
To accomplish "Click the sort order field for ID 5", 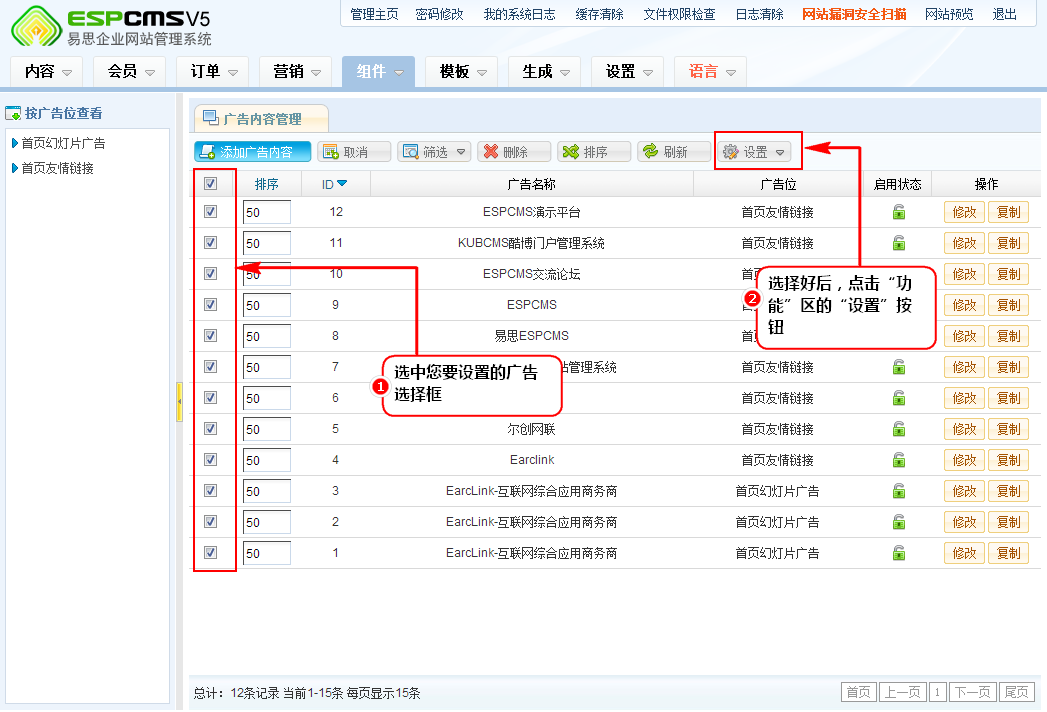I will tap(267, 429).
